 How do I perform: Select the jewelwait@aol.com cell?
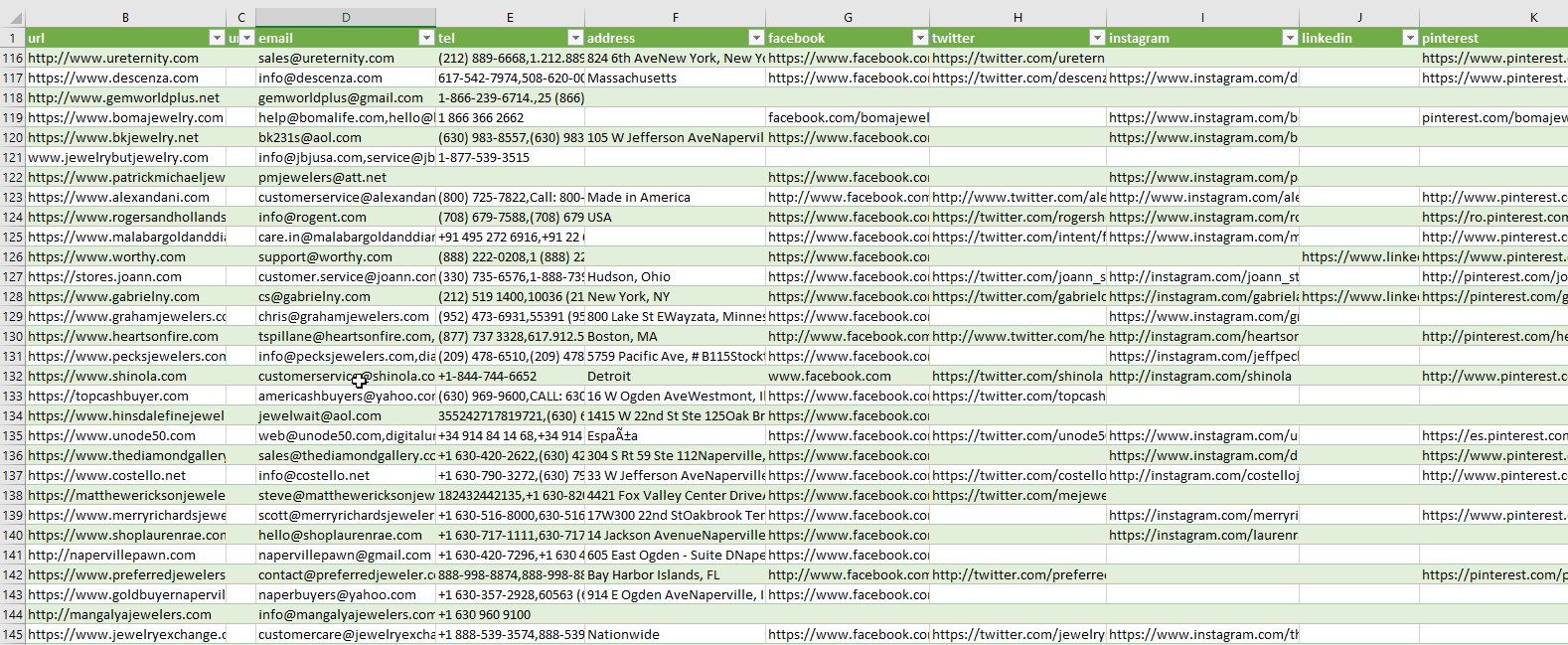point(346,415)
